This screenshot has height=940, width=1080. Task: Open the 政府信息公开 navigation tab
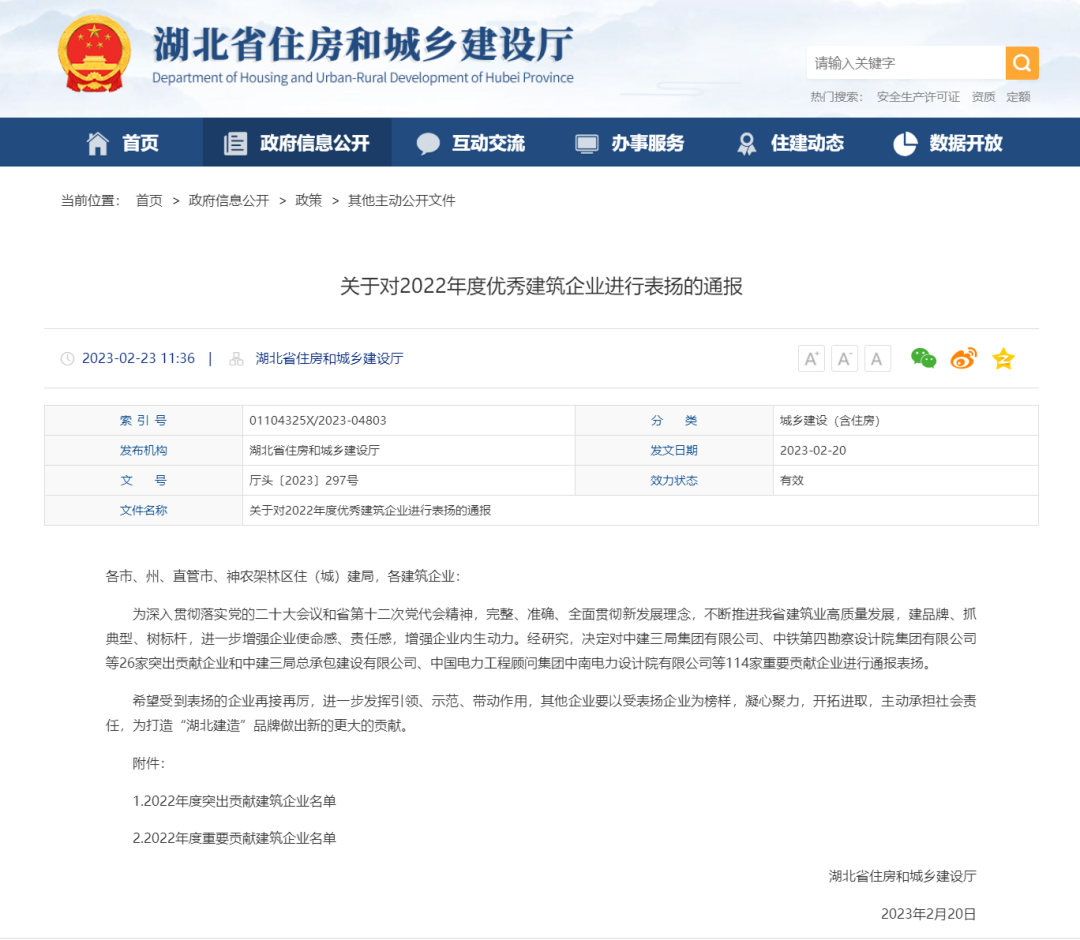point(297,143)
